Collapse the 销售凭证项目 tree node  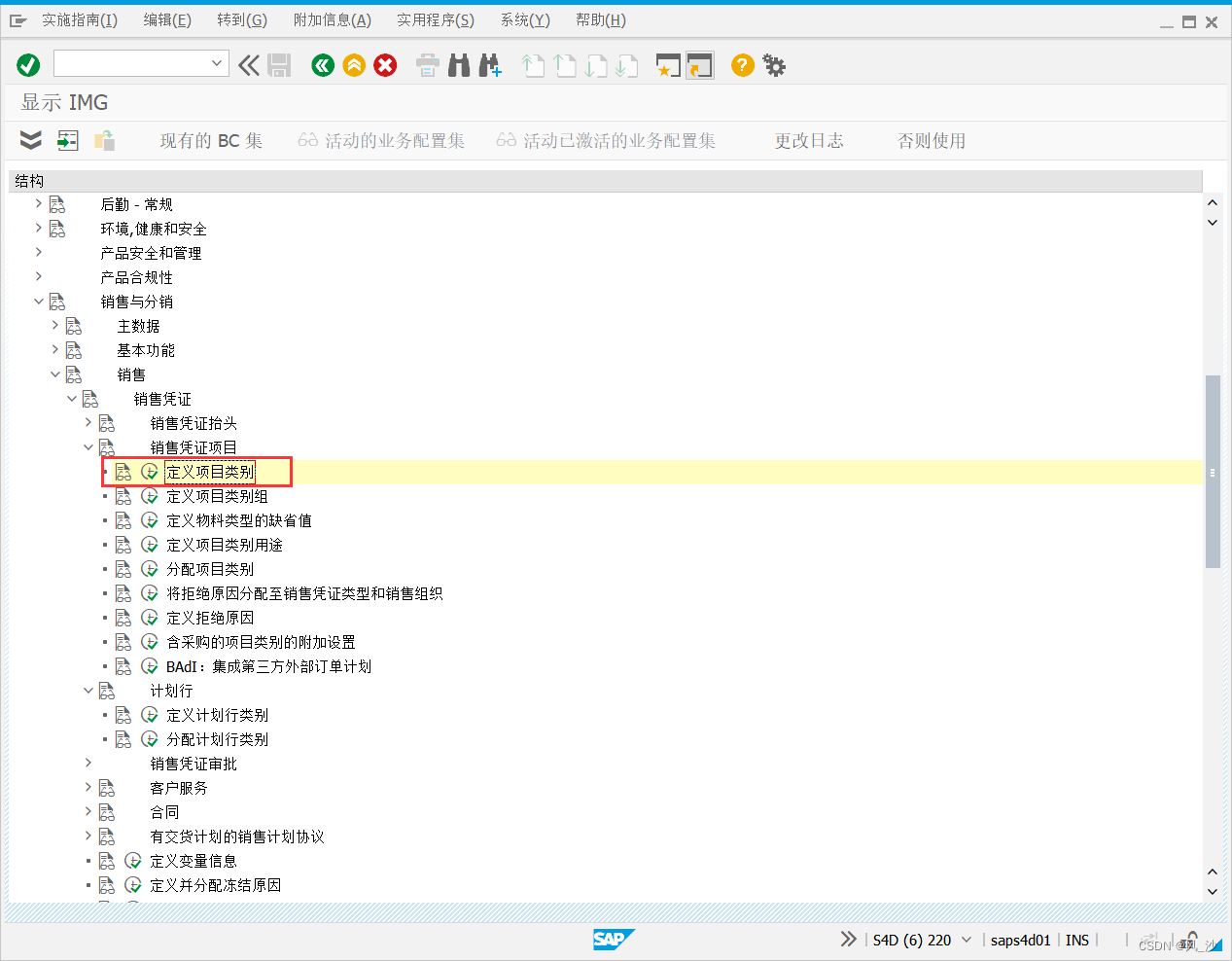pyautogui.click(x=88, y=446)
